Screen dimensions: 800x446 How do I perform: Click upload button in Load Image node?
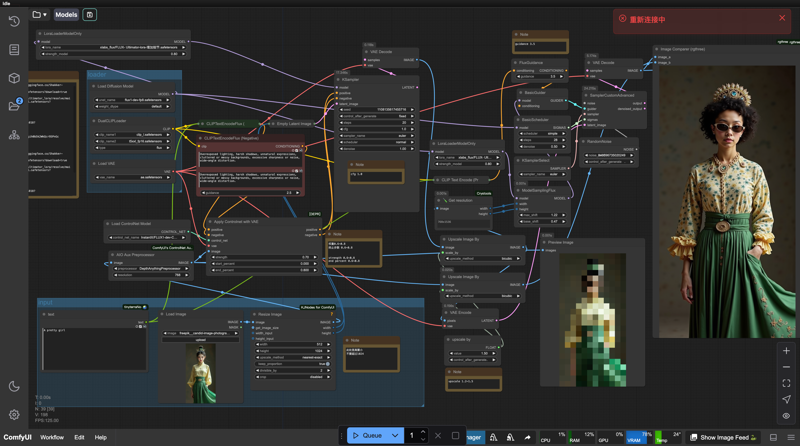click(201, 339)
